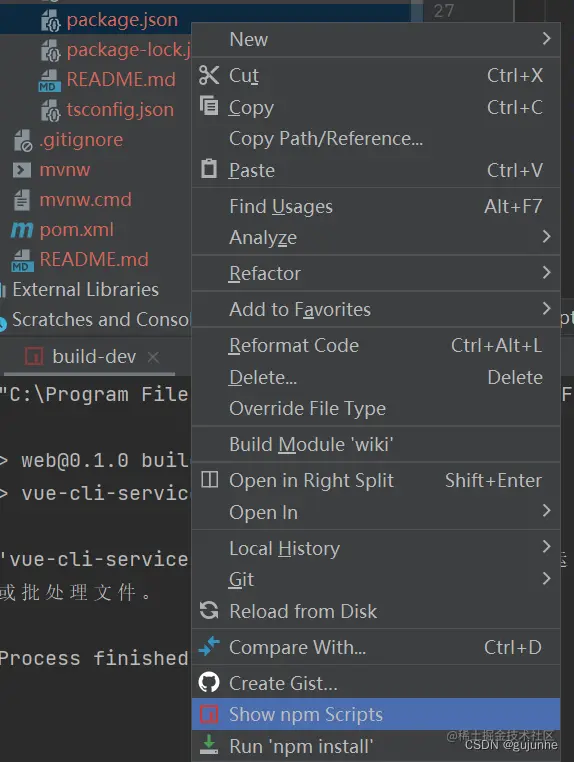
Task: Open the Open In menu entry
Action: tap(376, 512)
